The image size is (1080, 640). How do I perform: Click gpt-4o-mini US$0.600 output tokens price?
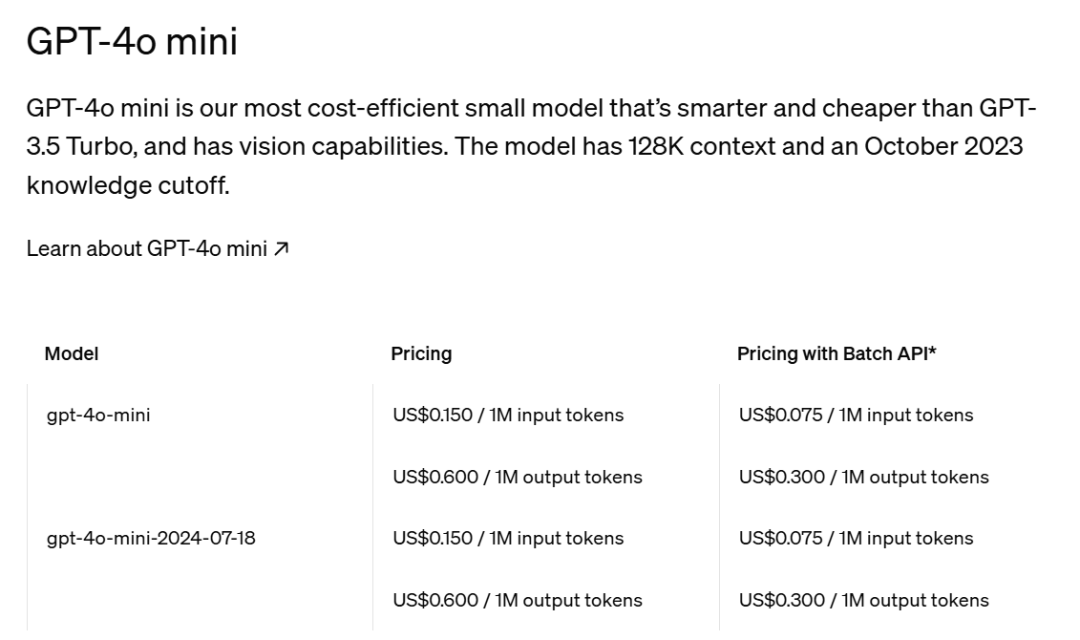pos(517,477)
